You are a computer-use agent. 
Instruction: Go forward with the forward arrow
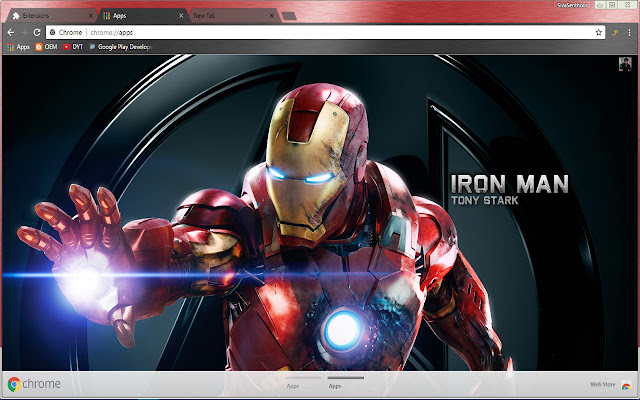pos(24,32)
